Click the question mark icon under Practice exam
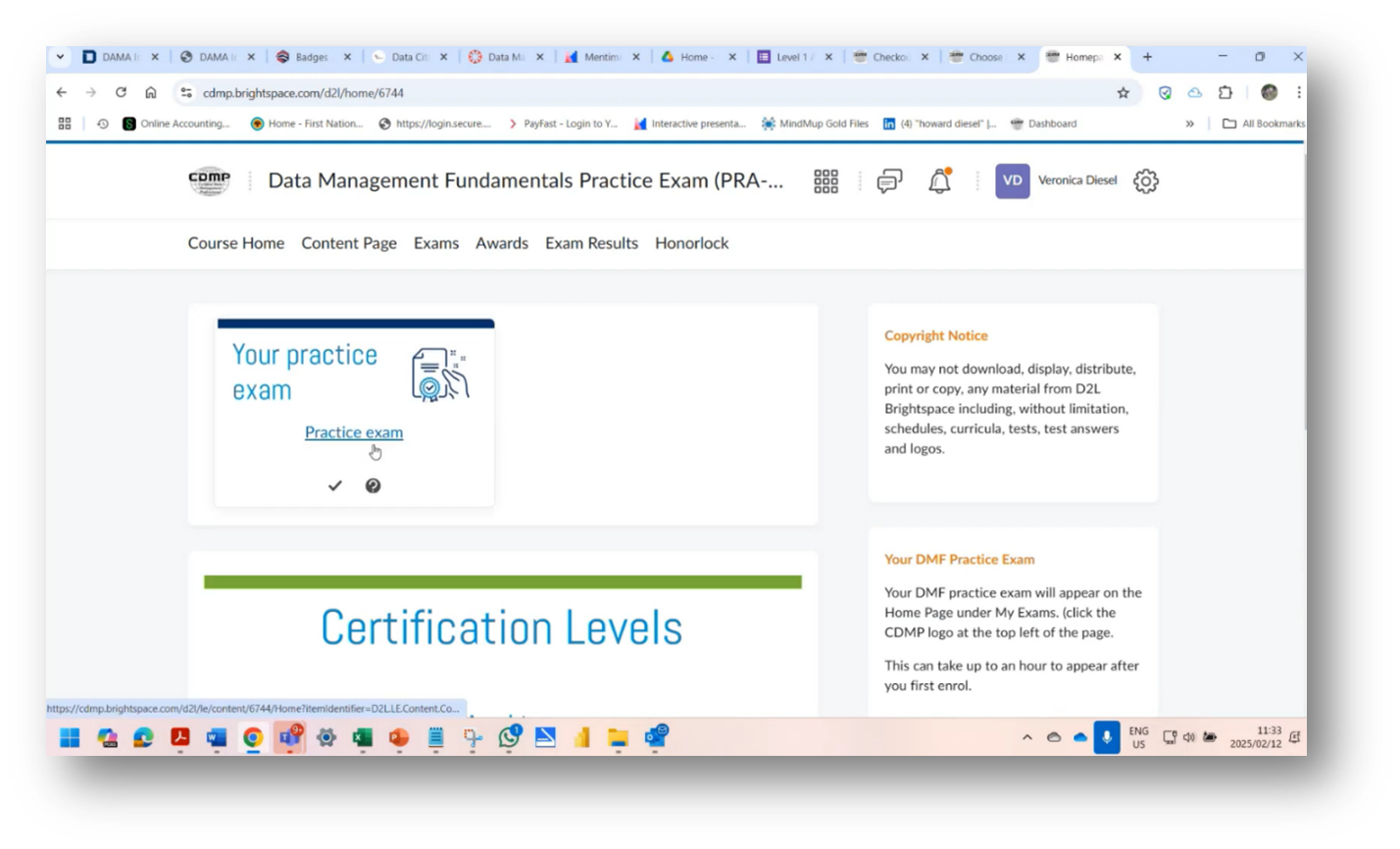This screenshot has height=849, width=1400. [373, 485]
